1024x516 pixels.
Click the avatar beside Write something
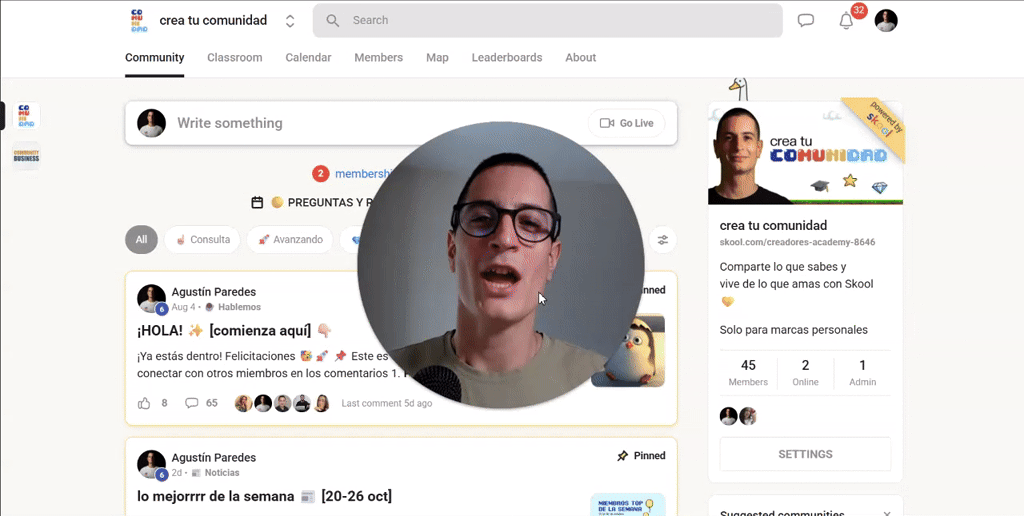[152, 123]
